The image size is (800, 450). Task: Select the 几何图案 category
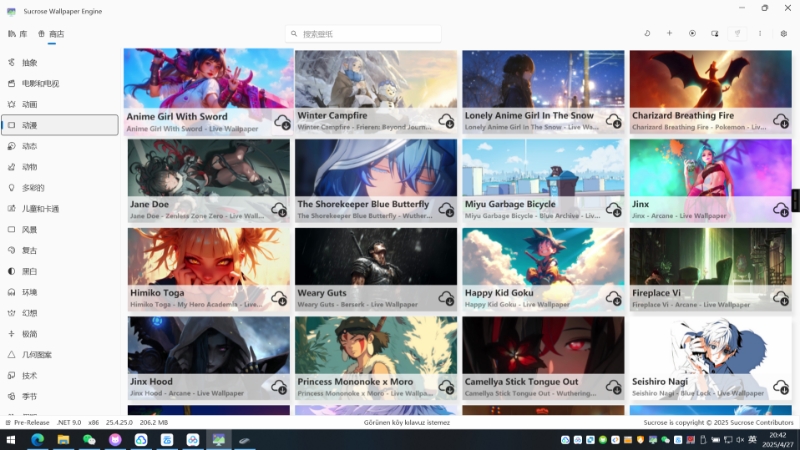[60, 356]
